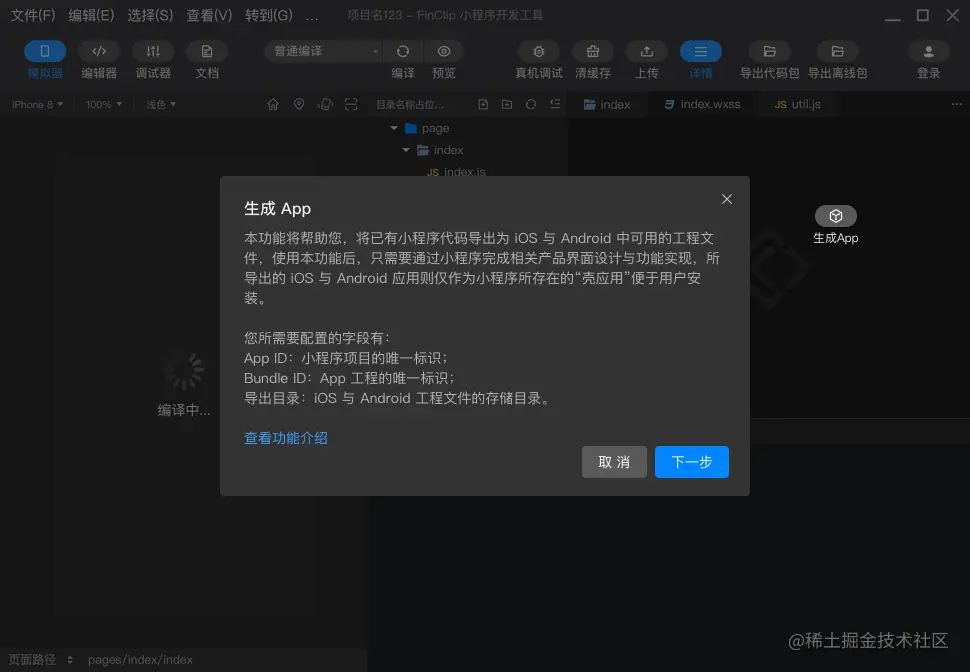Open the 普通编译 compile mode dropdown
This screenshot has width=970, height=672.
click(322, 50)
